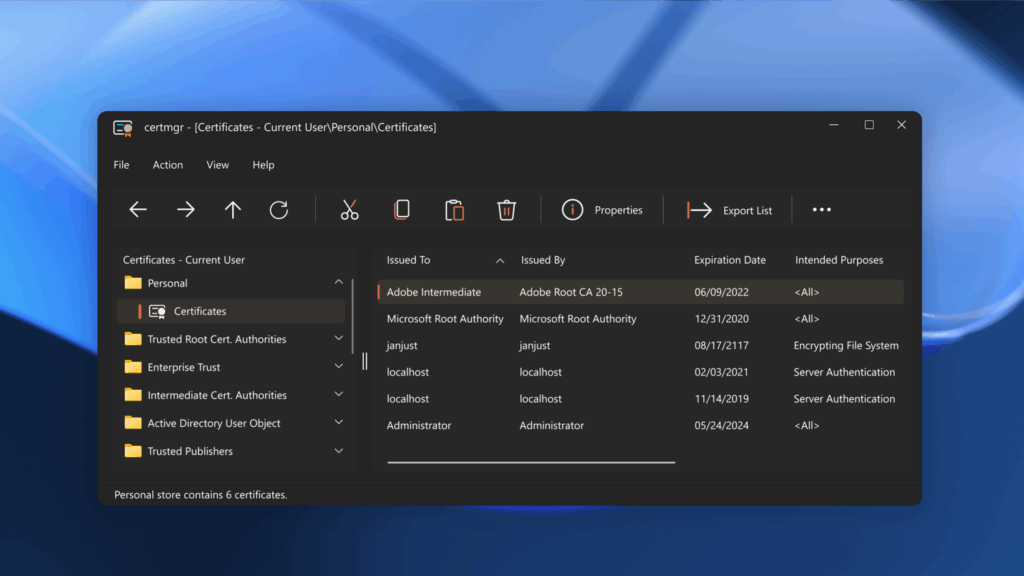Click the Refresh icon
The width and height of the screenshot is (1024, 576).
coord(280,209)
